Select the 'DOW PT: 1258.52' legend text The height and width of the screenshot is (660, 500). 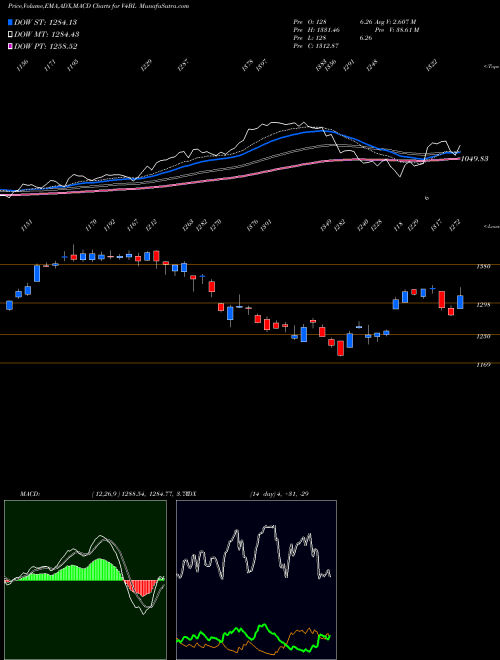point(45,46)
